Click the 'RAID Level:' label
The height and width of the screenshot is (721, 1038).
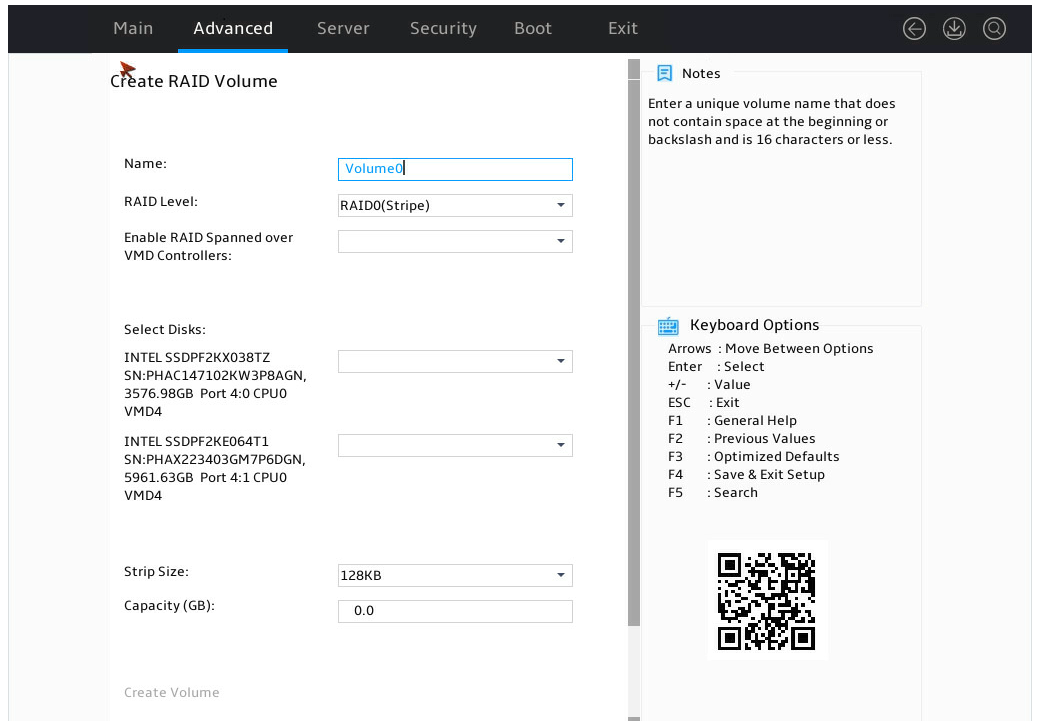click(x=161, y=202)
